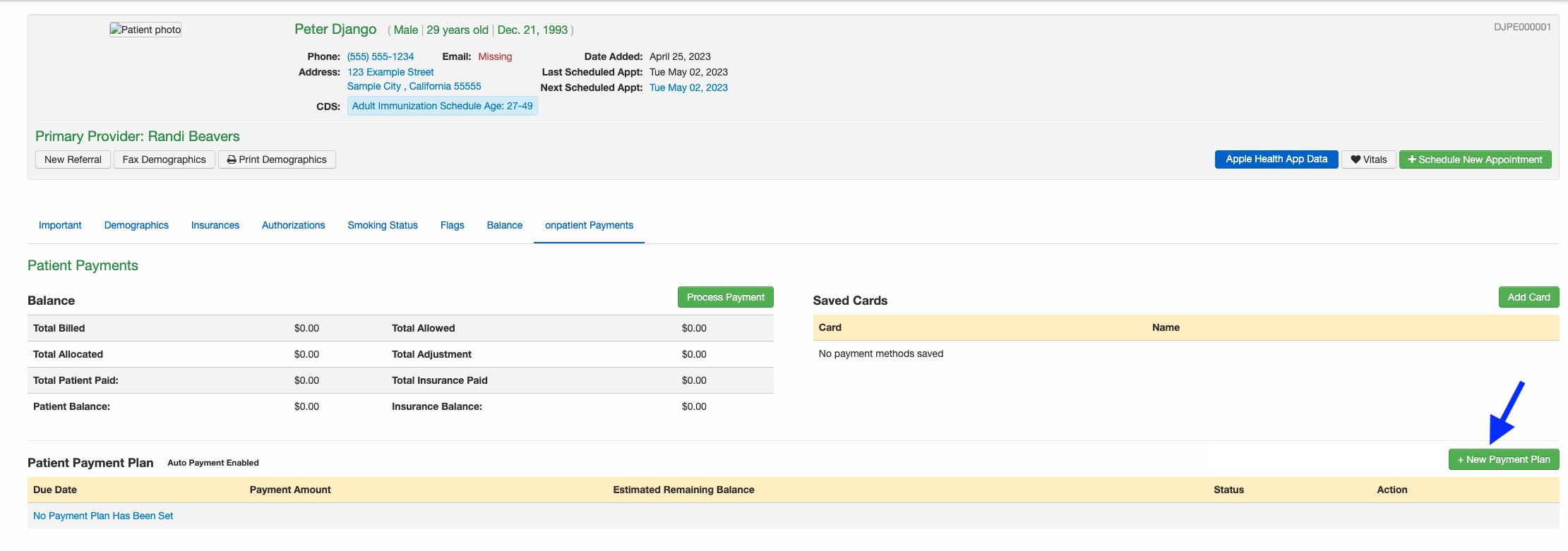The image size is (1568, 551).
Task: Click the Total Allowed label
Action: coord(424,328)
